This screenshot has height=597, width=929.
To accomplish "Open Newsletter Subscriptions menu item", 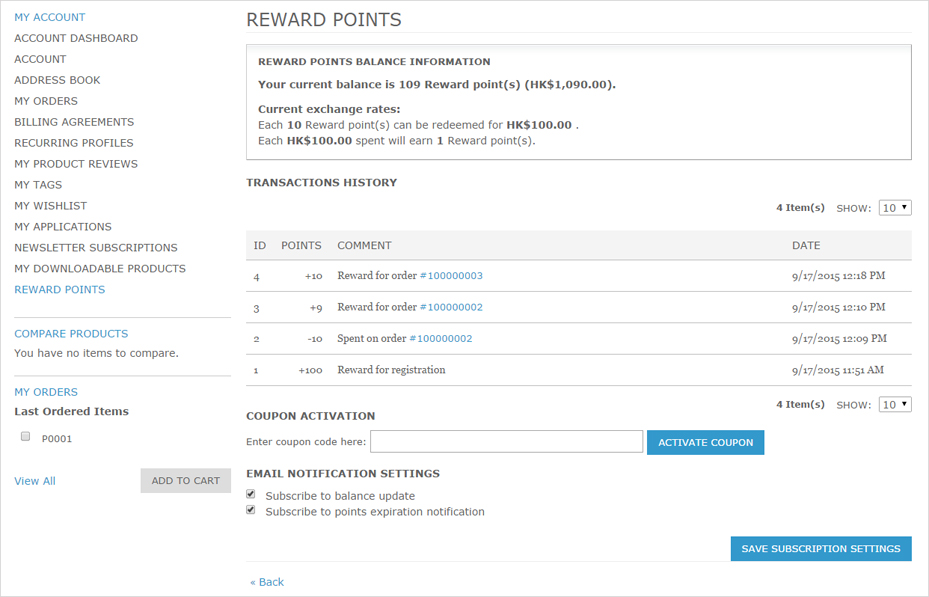I will (95, 248).
